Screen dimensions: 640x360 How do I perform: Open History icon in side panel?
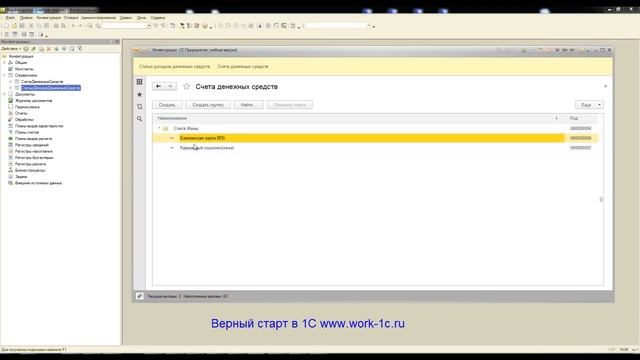coord(139,107)
